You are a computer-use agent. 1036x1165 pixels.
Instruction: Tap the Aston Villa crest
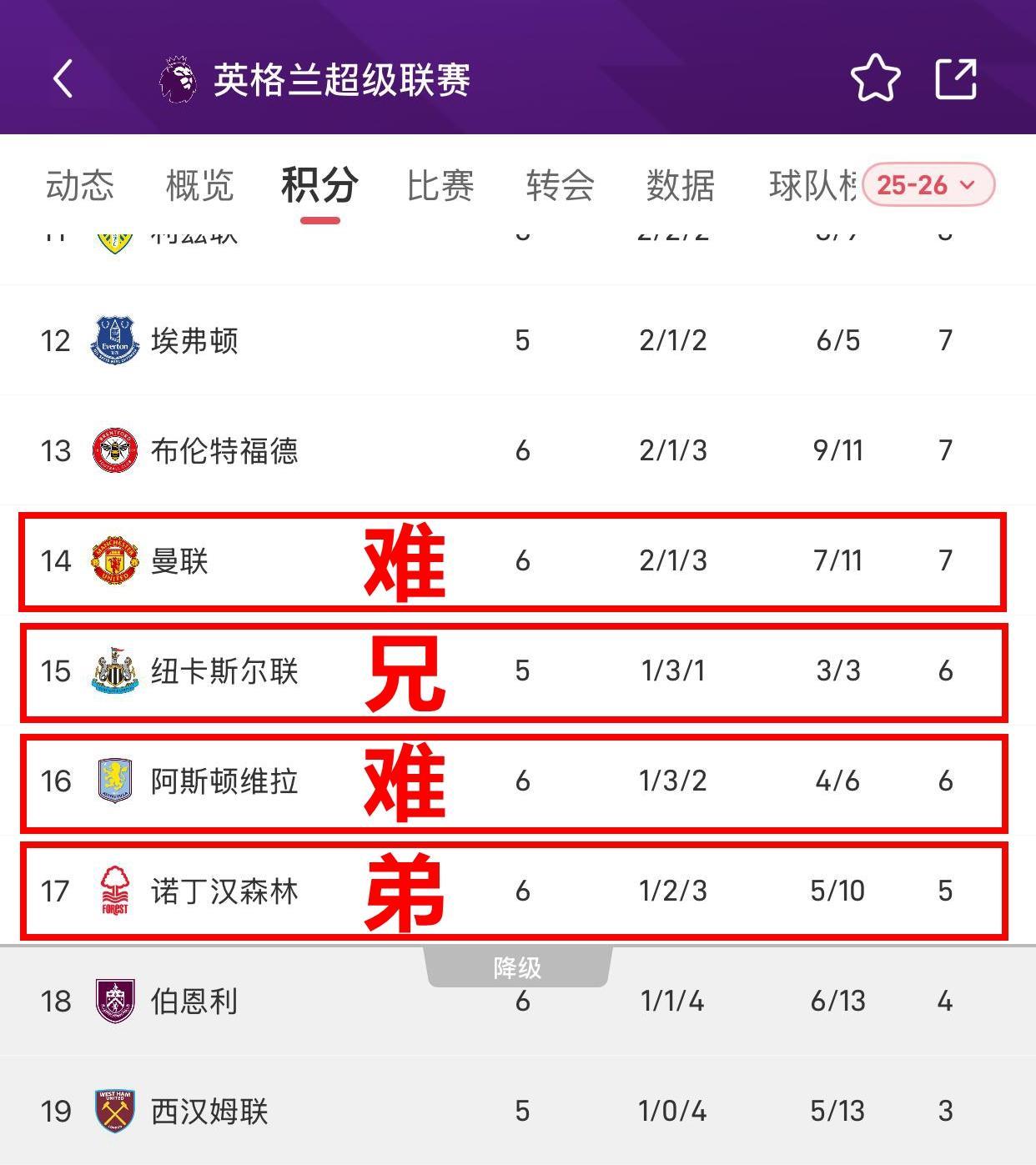click(x=115, y=781)
